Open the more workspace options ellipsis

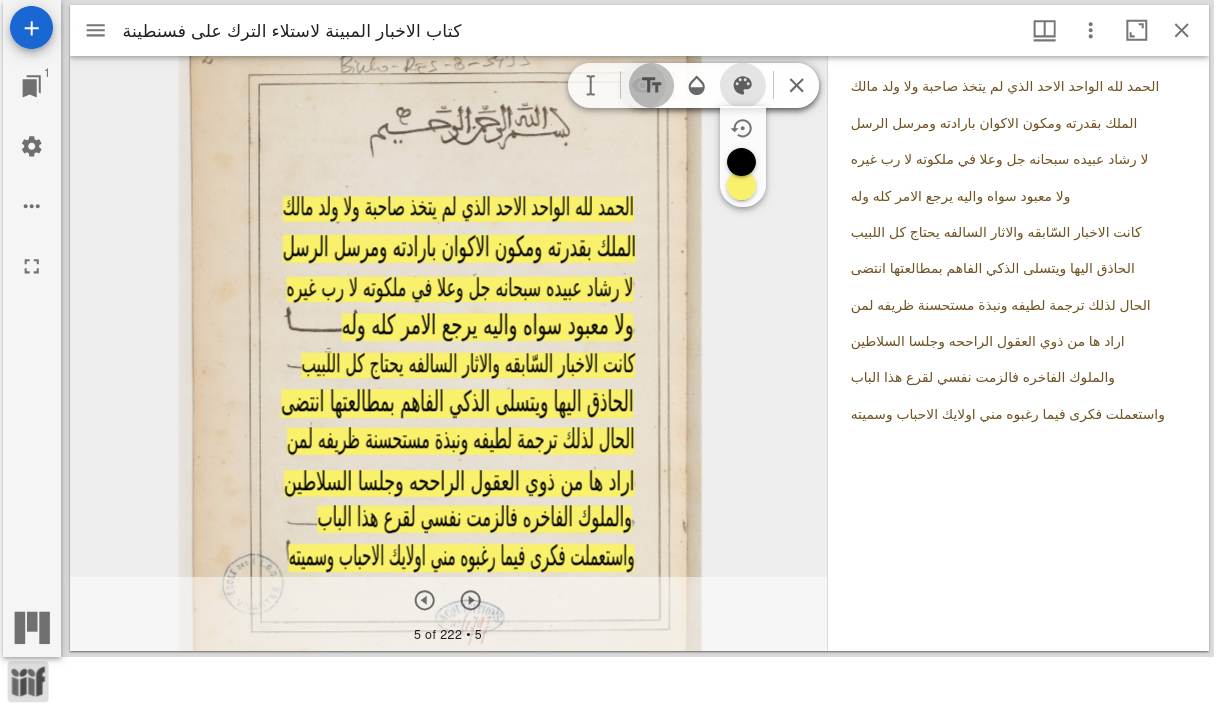click(31, 206)
